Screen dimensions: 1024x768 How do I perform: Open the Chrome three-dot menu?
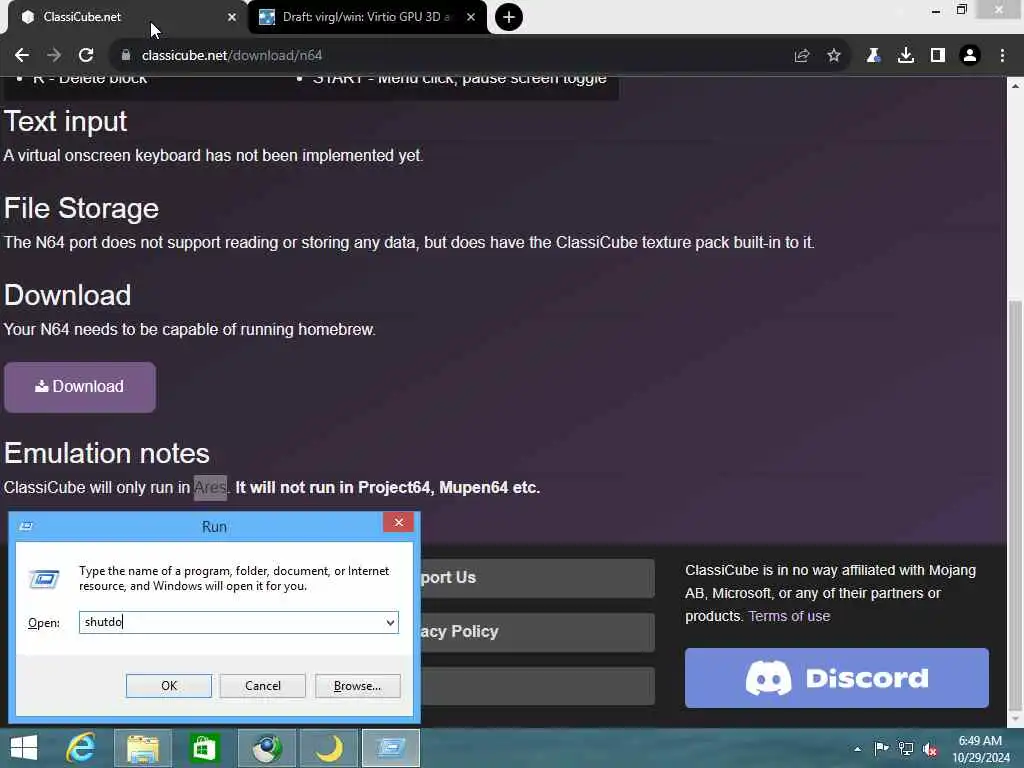point(1002,56)
